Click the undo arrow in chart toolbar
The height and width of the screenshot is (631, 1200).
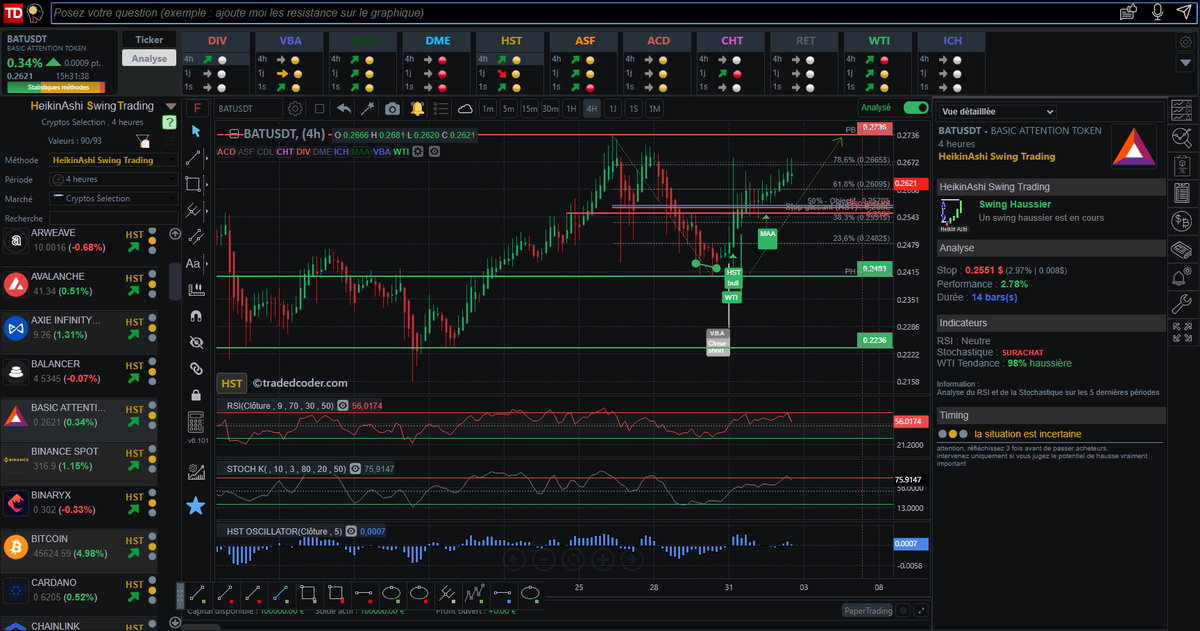344,108
